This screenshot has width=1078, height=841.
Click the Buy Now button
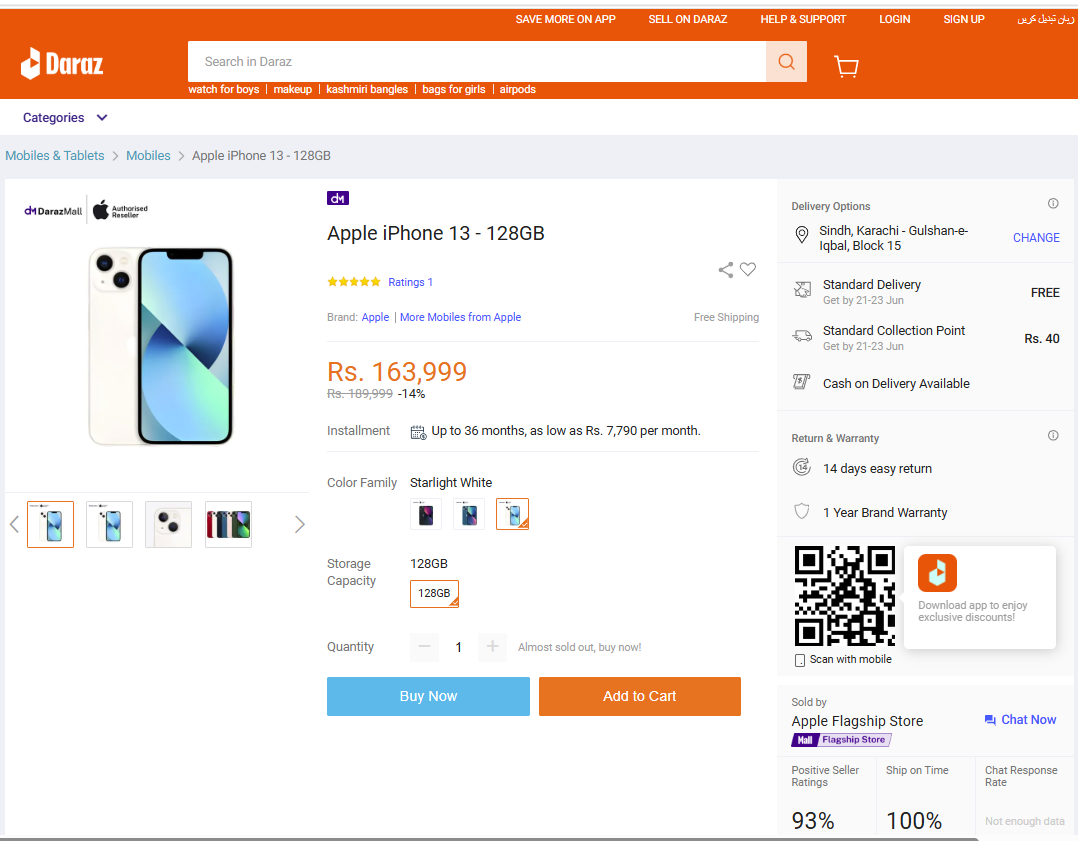428,696
